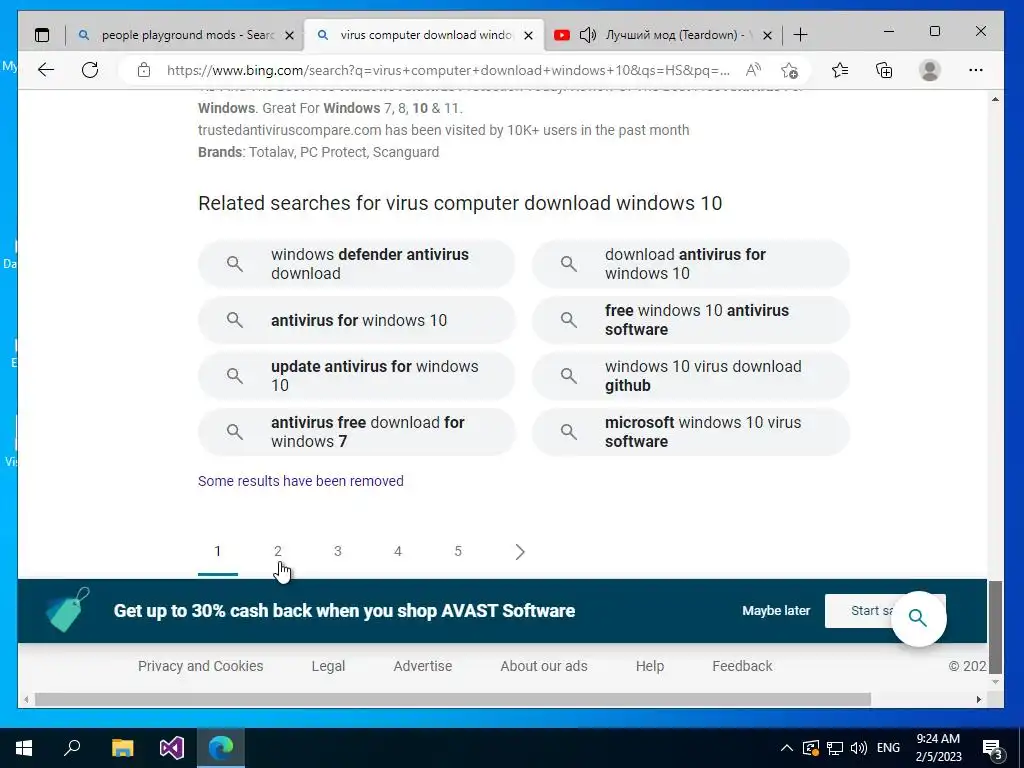Open the Favorites list icon

(840, 70)
